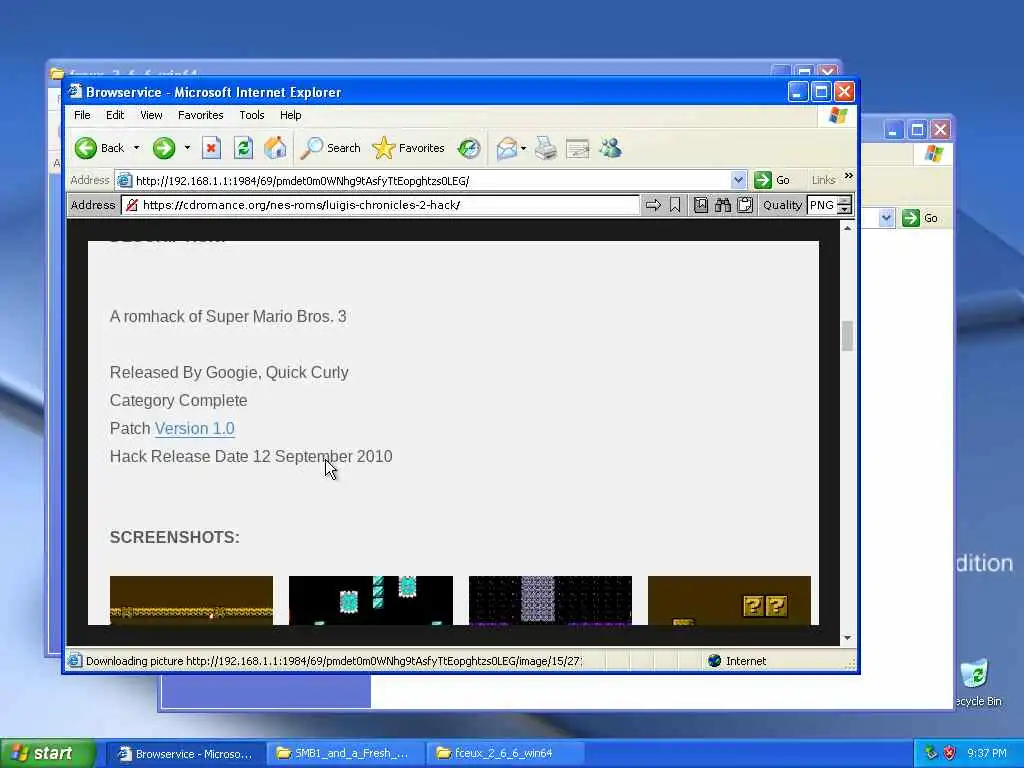Click the Stop loading icon
1024x768 pixels.
(211, 148)
